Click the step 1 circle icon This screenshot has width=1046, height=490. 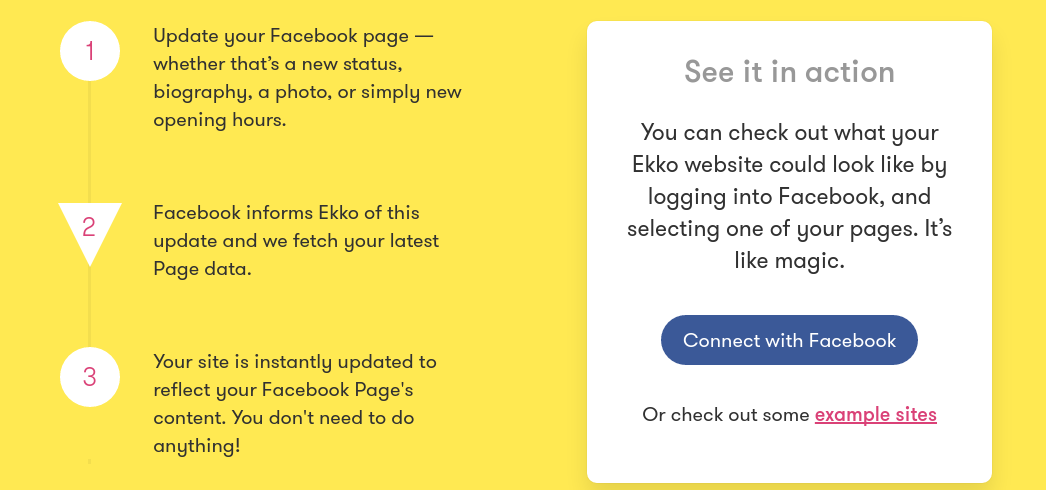coord(90,50)
